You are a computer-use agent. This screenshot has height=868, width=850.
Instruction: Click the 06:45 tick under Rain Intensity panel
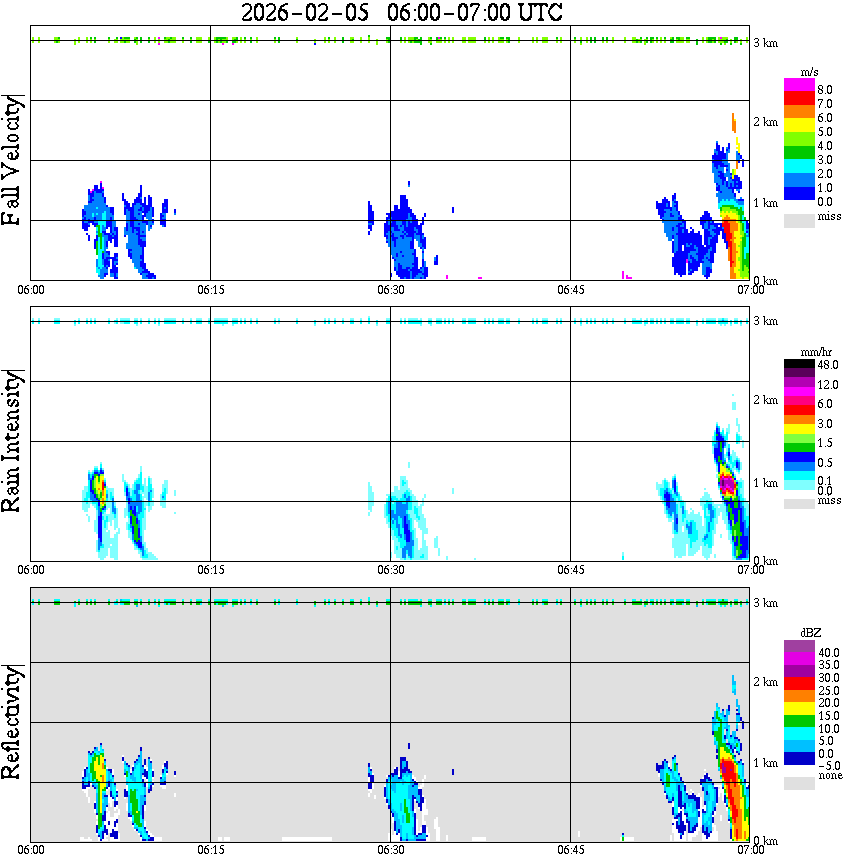point(570,570)
